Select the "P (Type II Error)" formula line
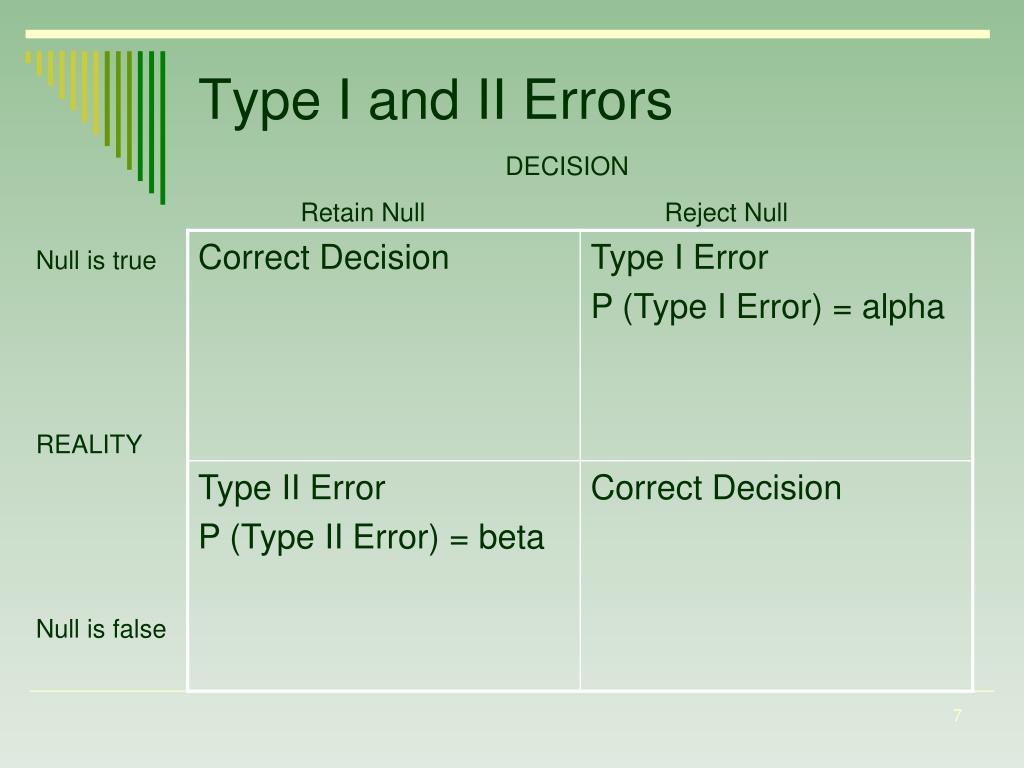1024x768 pixels. click(x=371, y=538)
